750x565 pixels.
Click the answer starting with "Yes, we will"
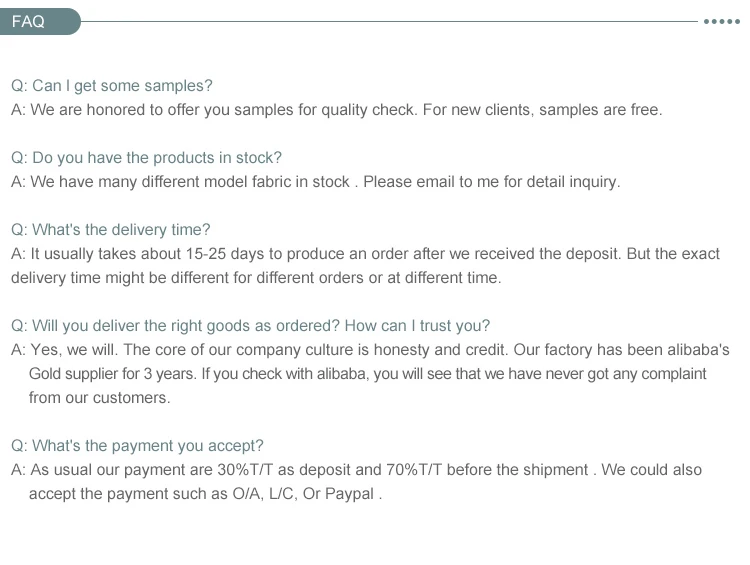pyautogui.click(x=370, y=350)
